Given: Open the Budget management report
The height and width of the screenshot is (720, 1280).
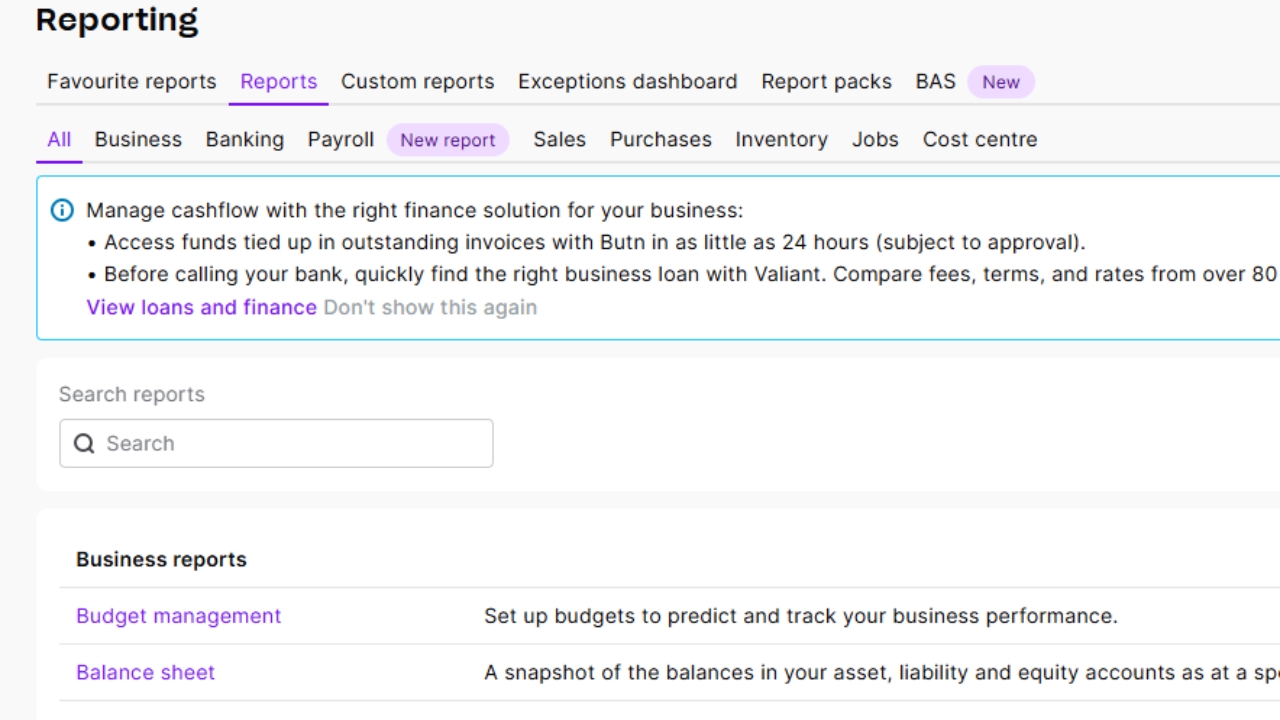Looking at the screenshot, I should click(x=179, y=616).
